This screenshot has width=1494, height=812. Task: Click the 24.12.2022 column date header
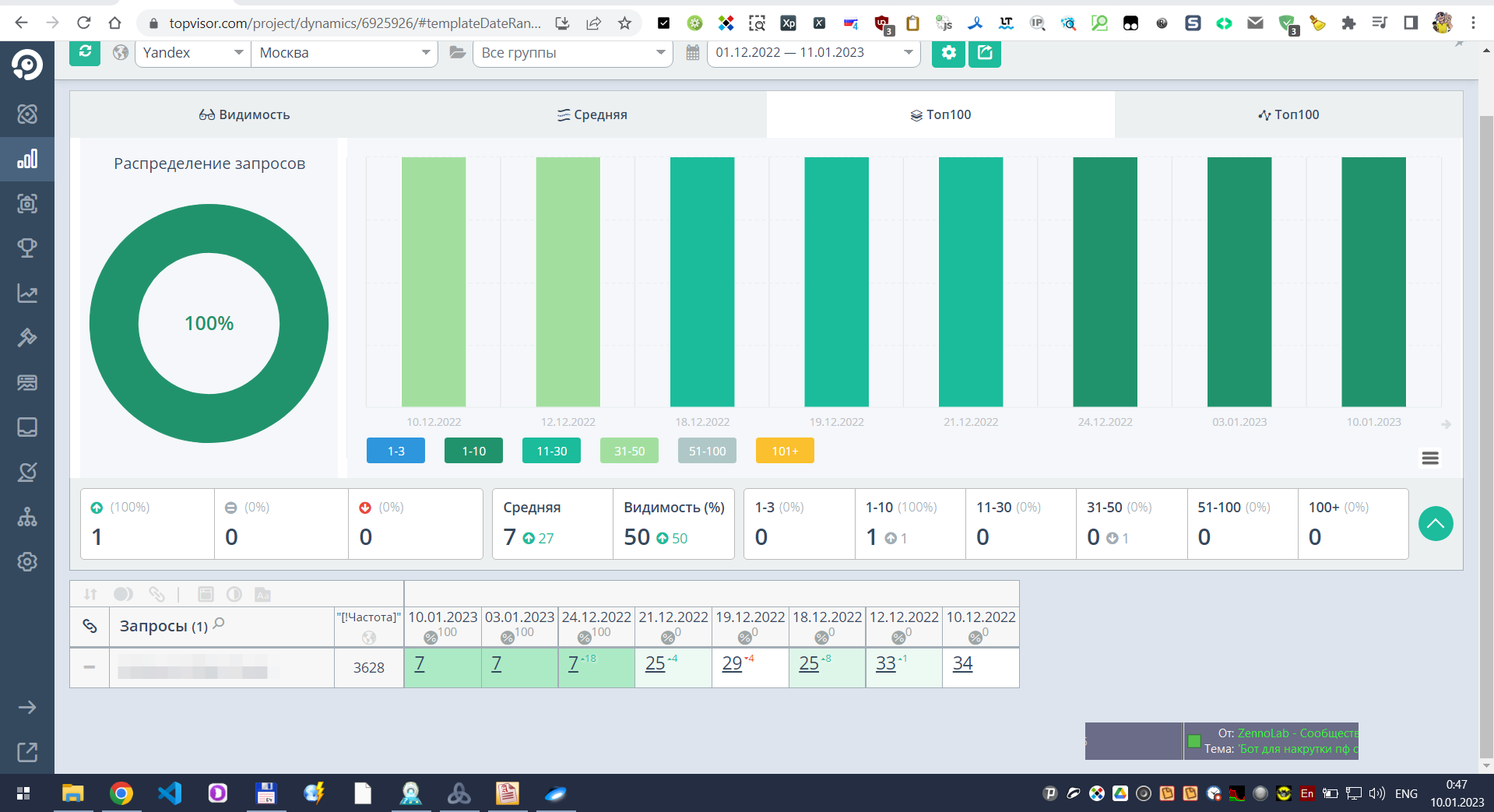tap(596, 617)
